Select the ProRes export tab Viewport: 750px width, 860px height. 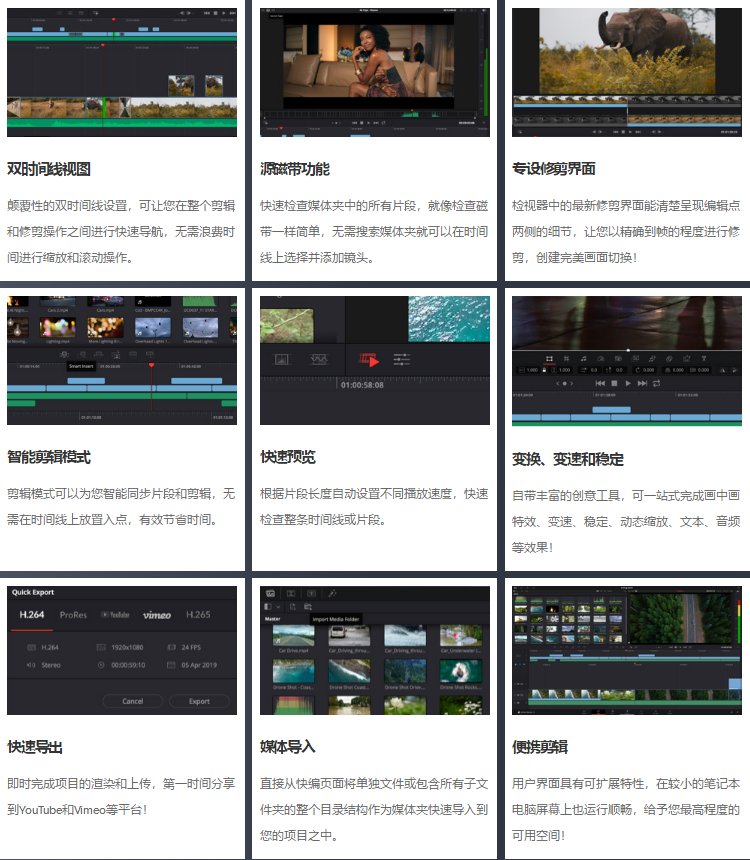[73, 614]
